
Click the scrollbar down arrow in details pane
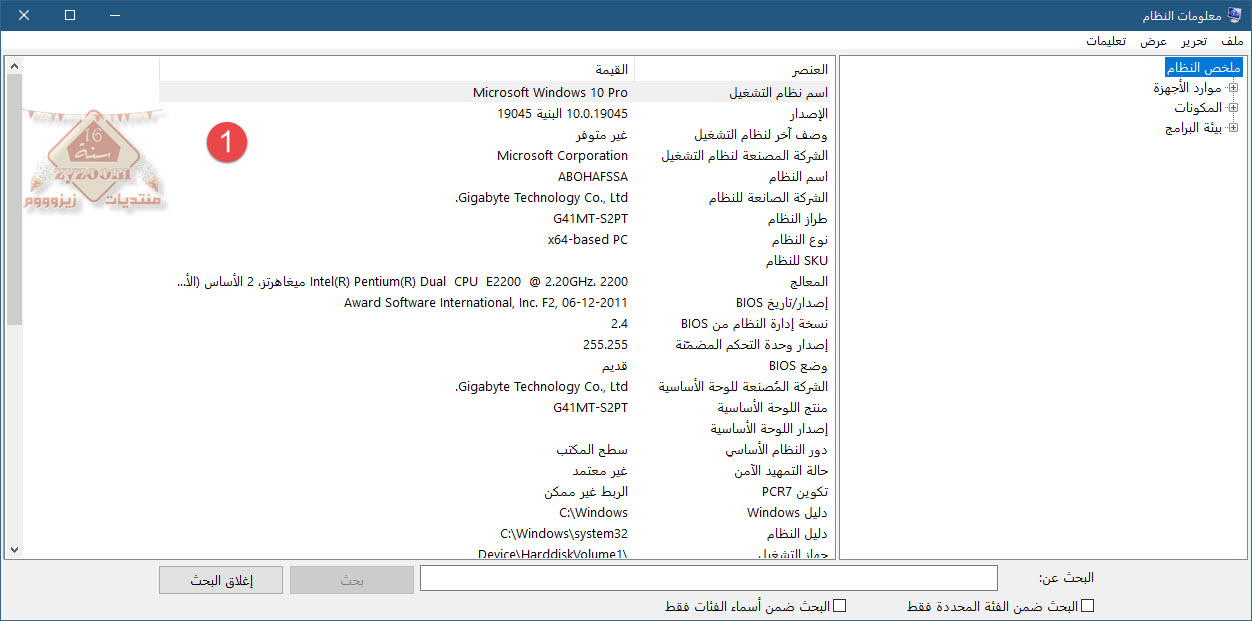coord(14,549)
